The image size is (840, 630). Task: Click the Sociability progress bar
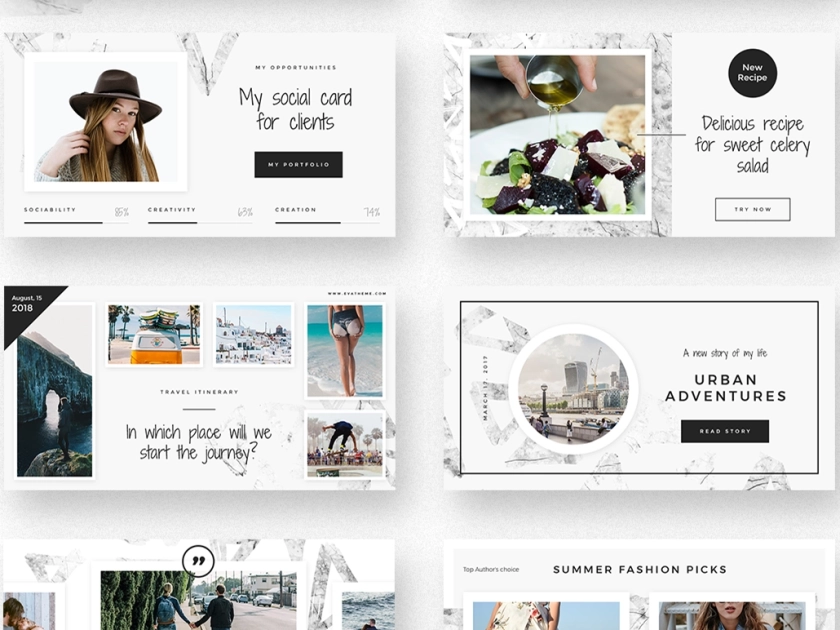tap(76, 222)
